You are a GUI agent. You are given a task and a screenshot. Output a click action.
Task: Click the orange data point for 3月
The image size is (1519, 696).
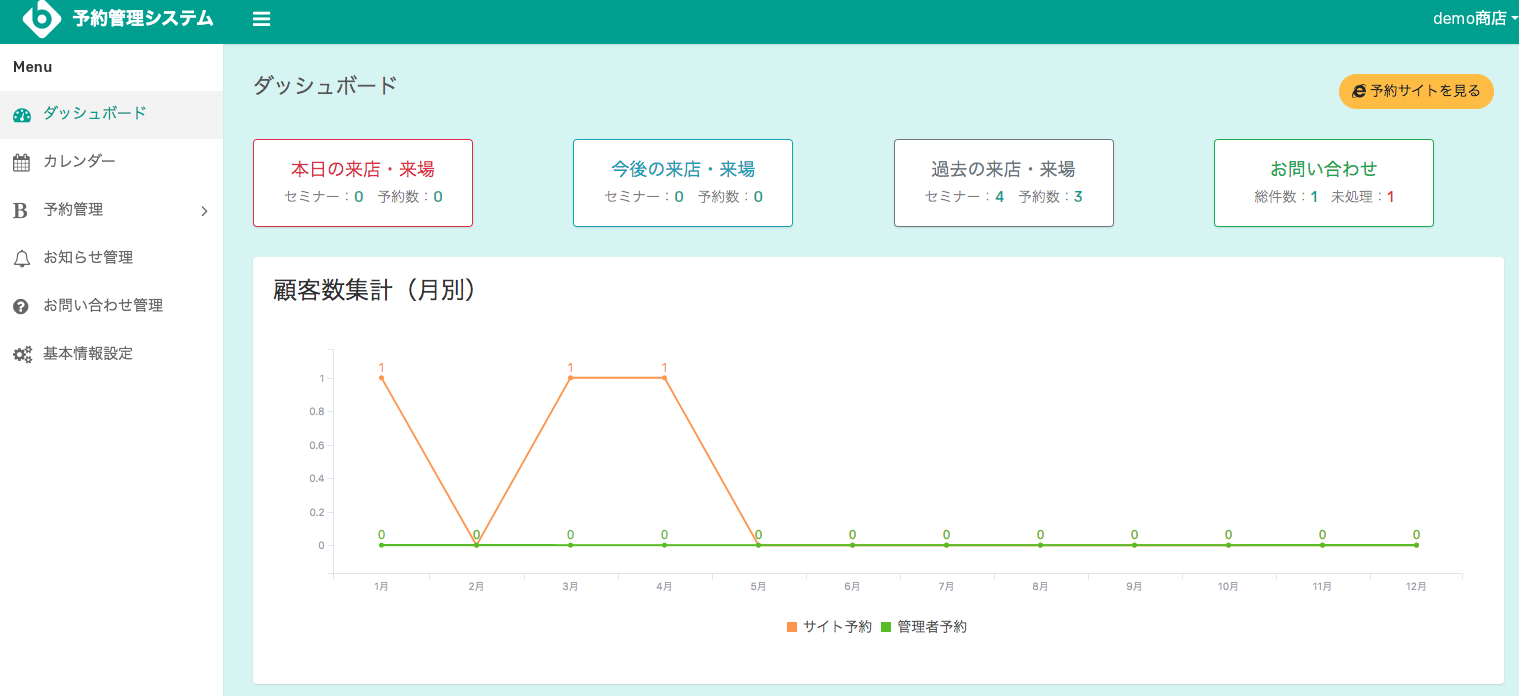point(570,378)
